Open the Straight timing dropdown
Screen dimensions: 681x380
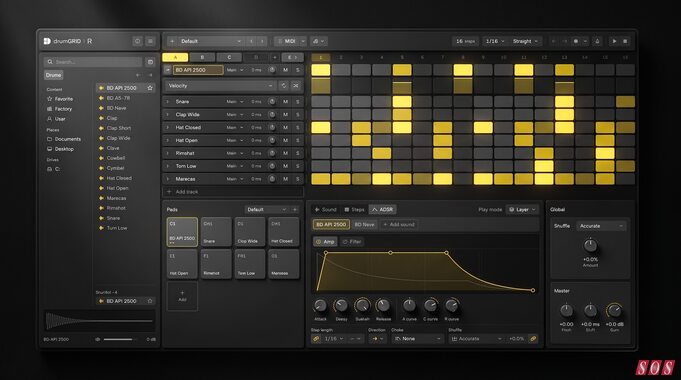tap(525, 41)
